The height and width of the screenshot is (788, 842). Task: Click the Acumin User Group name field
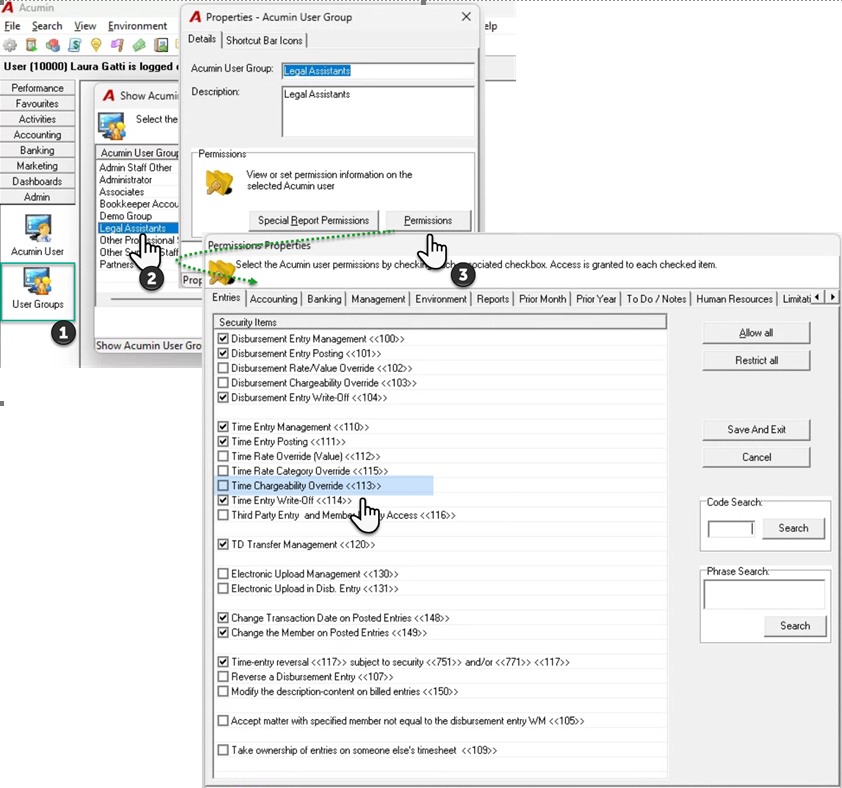378,71
